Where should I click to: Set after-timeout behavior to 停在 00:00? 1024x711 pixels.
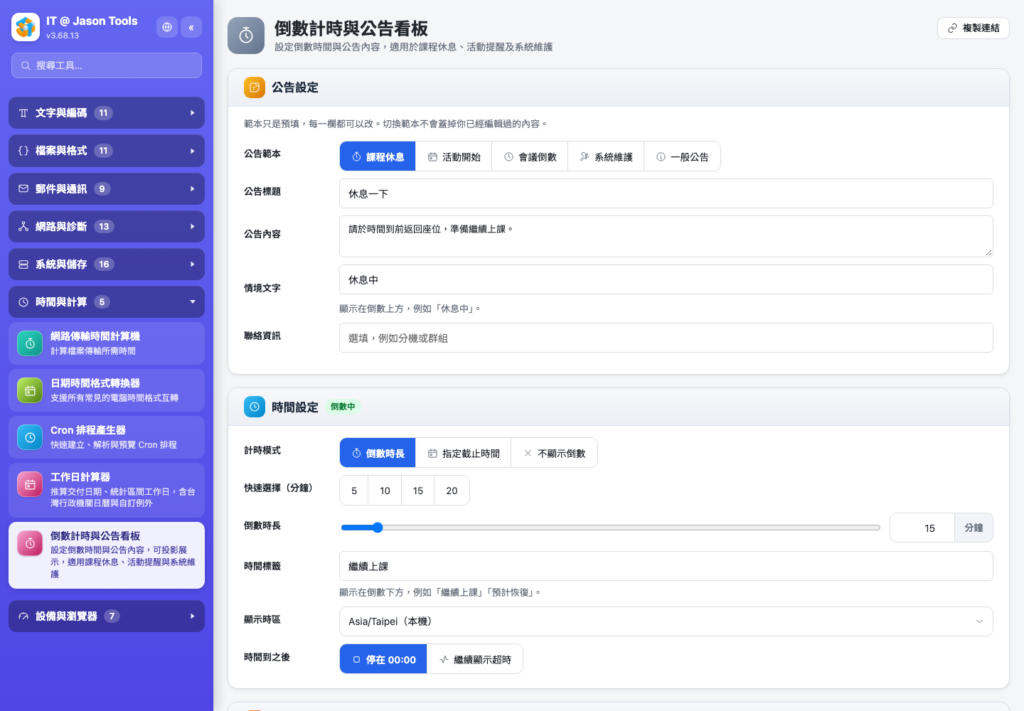click(x=383, y=659)
